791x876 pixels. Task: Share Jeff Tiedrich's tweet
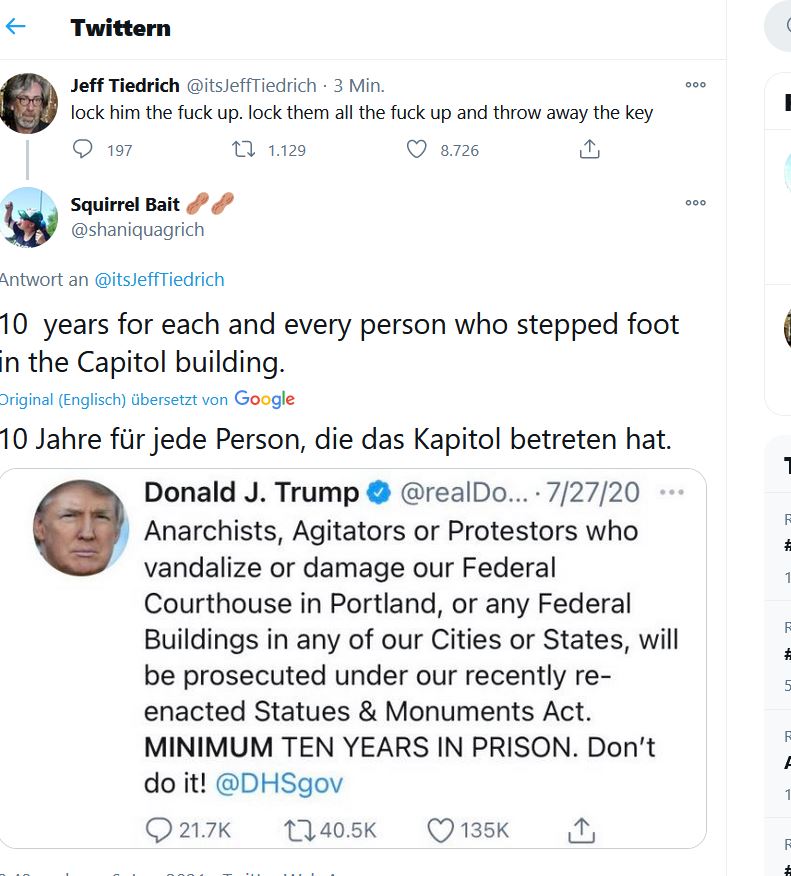[x=590, y=150]
